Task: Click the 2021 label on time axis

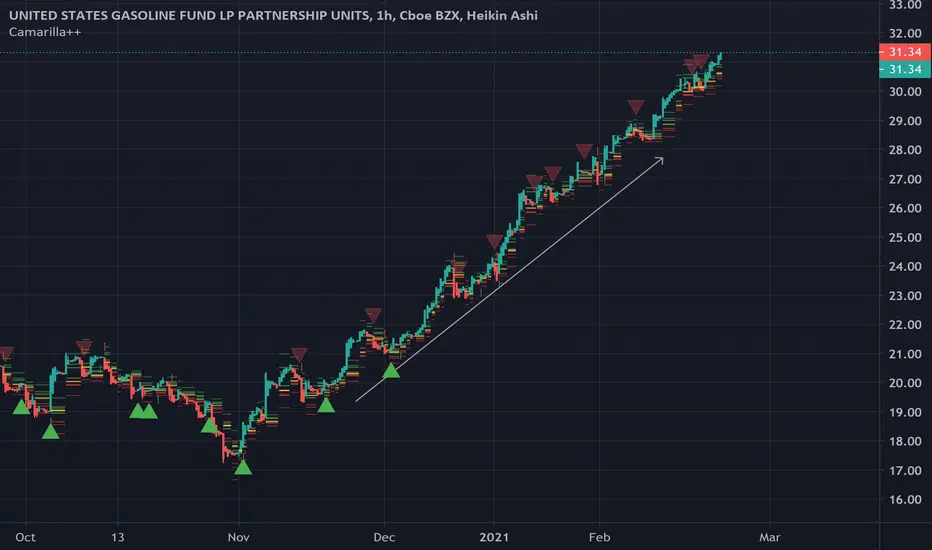Action: pos(494,538)
